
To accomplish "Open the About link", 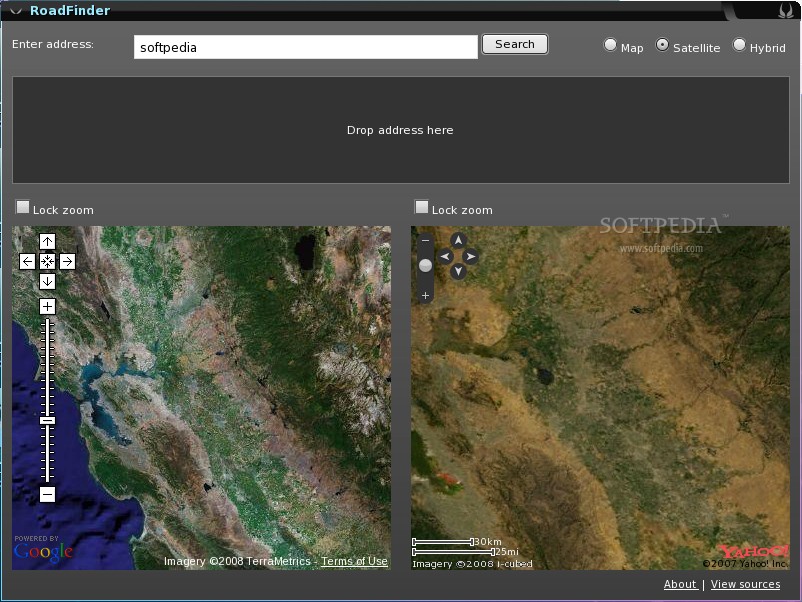I will point(680,584).
